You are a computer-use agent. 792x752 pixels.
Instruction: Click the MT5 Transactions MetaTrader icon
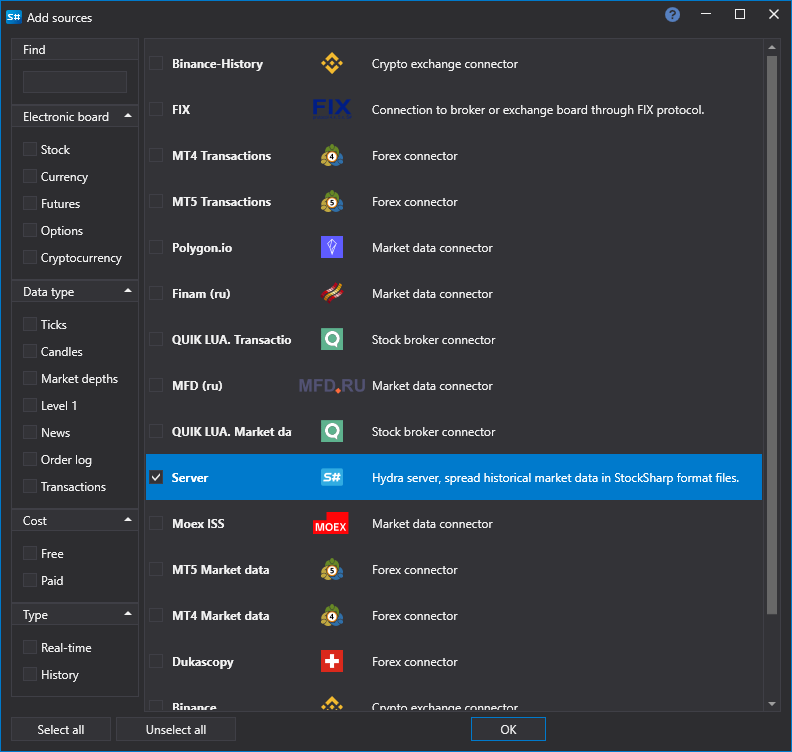pyautogui.click(x=332, y=202)
